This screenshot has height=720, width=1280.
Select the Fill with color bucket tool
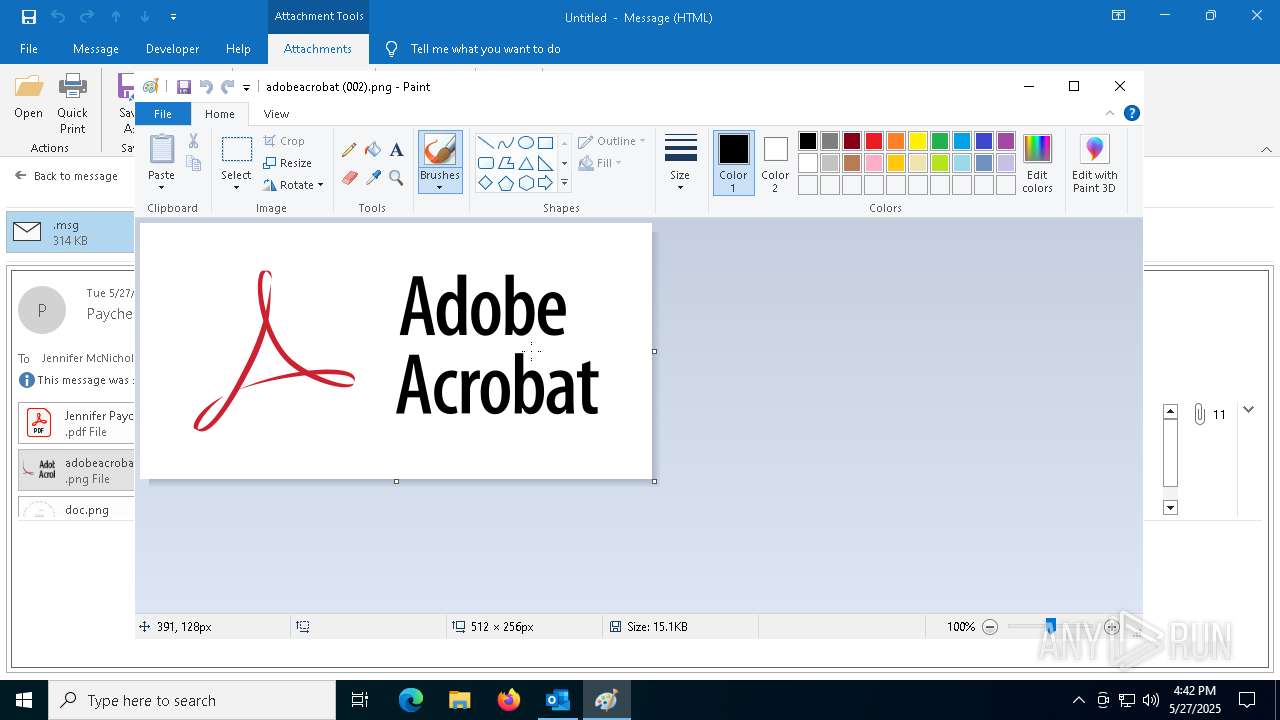coord(373,150)
